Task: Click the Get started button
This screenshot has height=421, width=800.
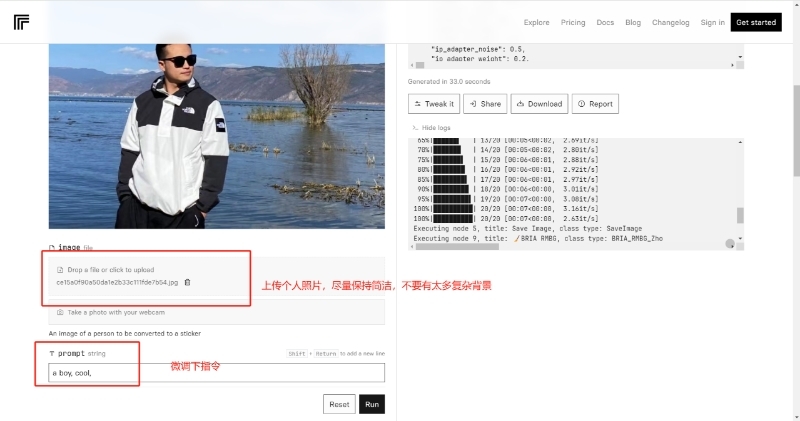Action: (756, 22)
